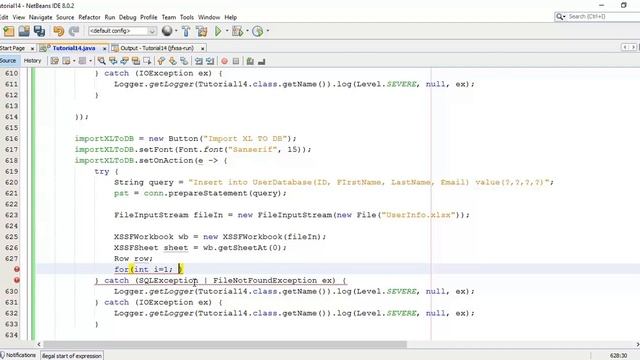Toggle Highlight Search icon
Screen dimensions: 640x360
(136, 61)
